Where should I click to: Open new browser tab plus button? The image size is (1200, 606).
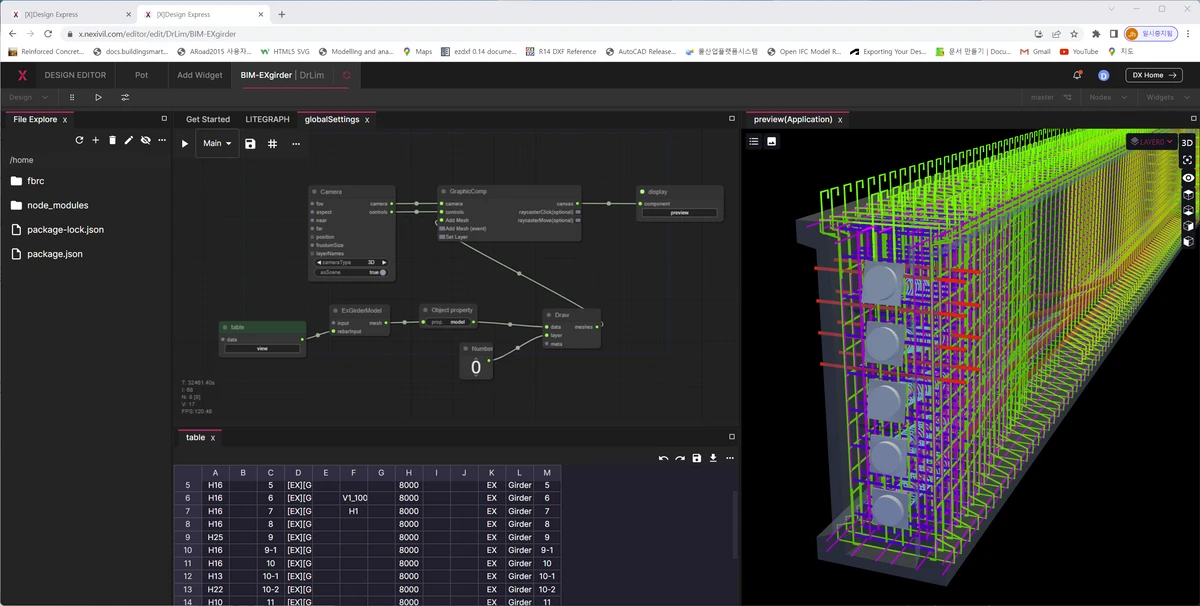(282, 15)
